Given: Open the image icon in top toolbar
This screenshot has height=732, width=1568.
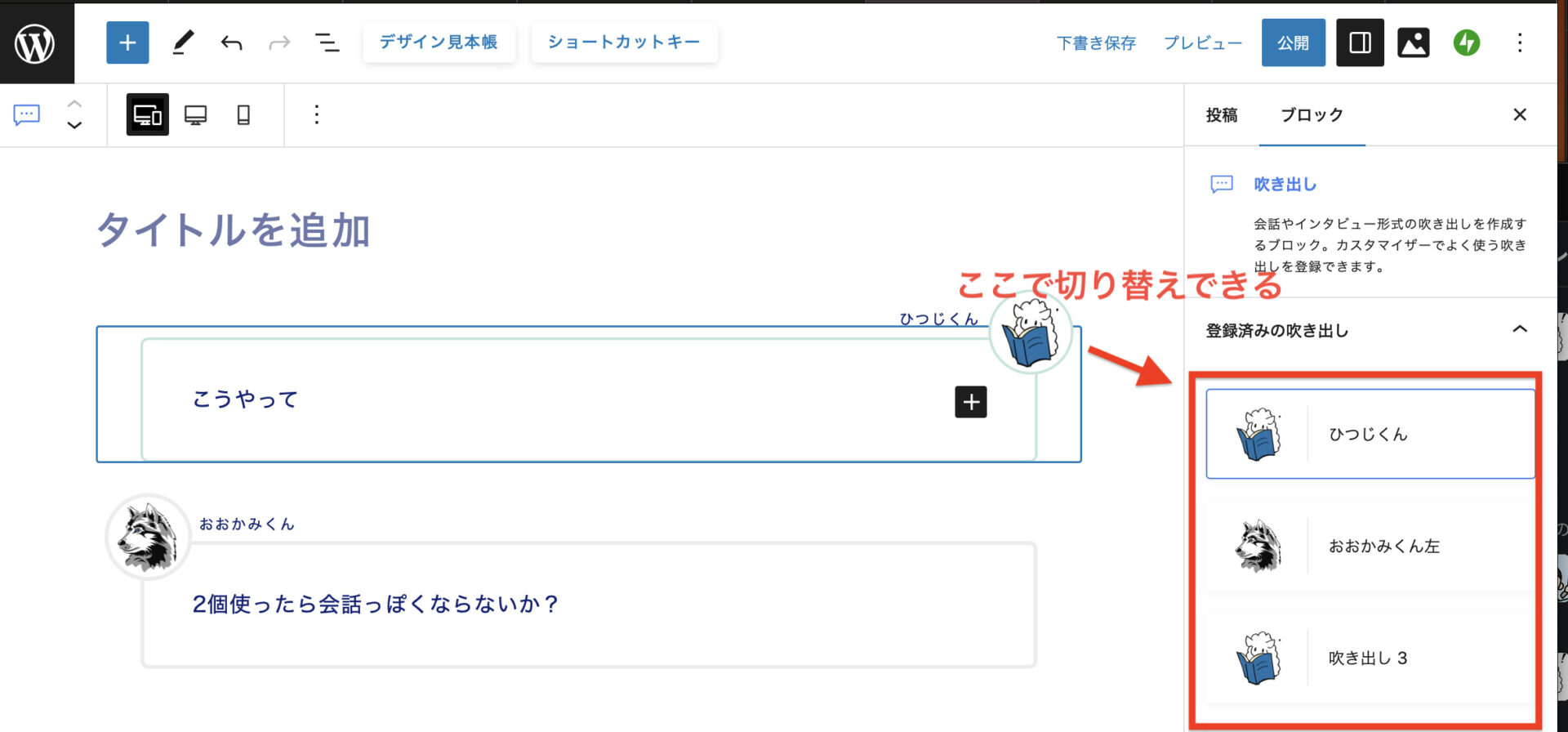Looking at the screenshot, I should (1414, 42).
